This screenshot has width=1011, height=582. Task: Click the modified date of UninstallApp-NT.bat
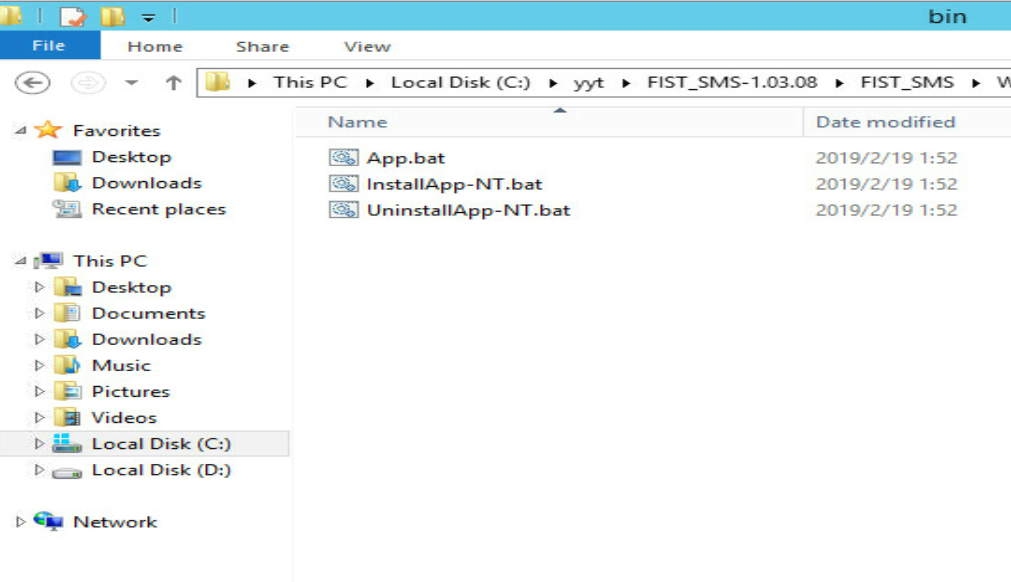click(886, 210)
